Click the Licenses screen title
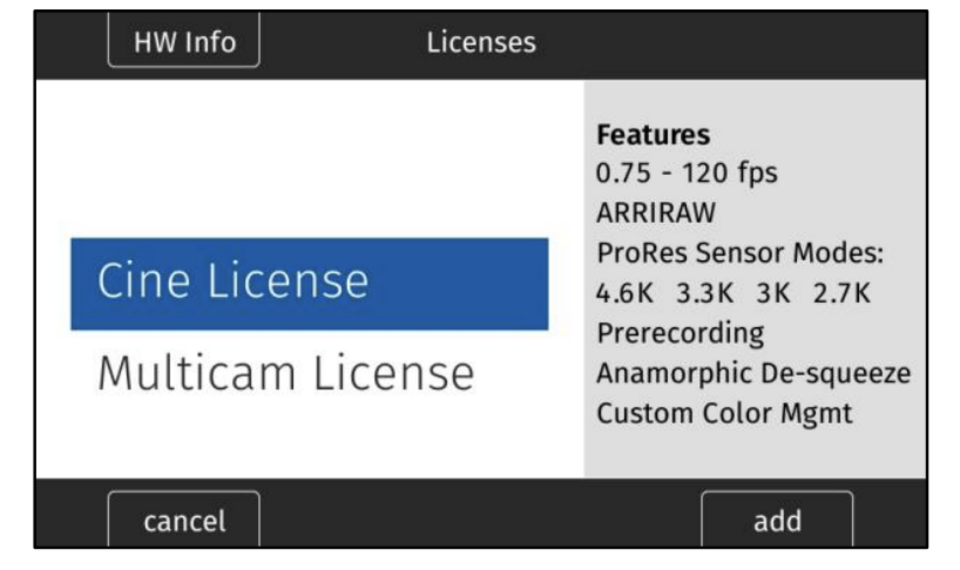960x570 pixels. point(481,43)
